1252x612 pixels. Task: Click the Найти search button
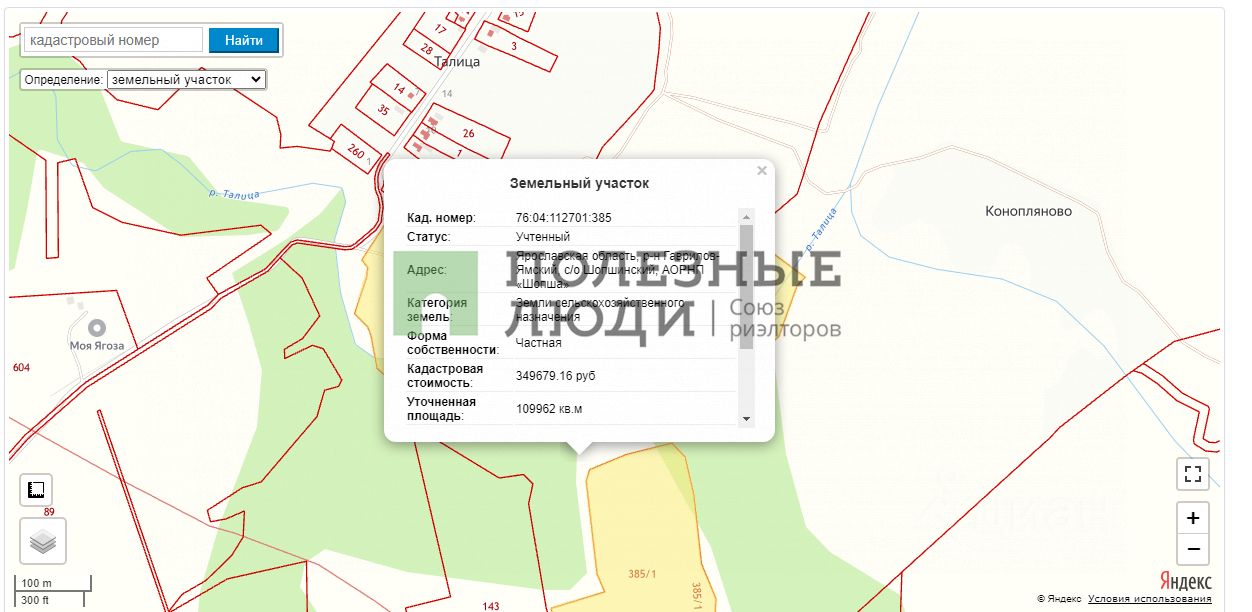click(x=244, y=40)
